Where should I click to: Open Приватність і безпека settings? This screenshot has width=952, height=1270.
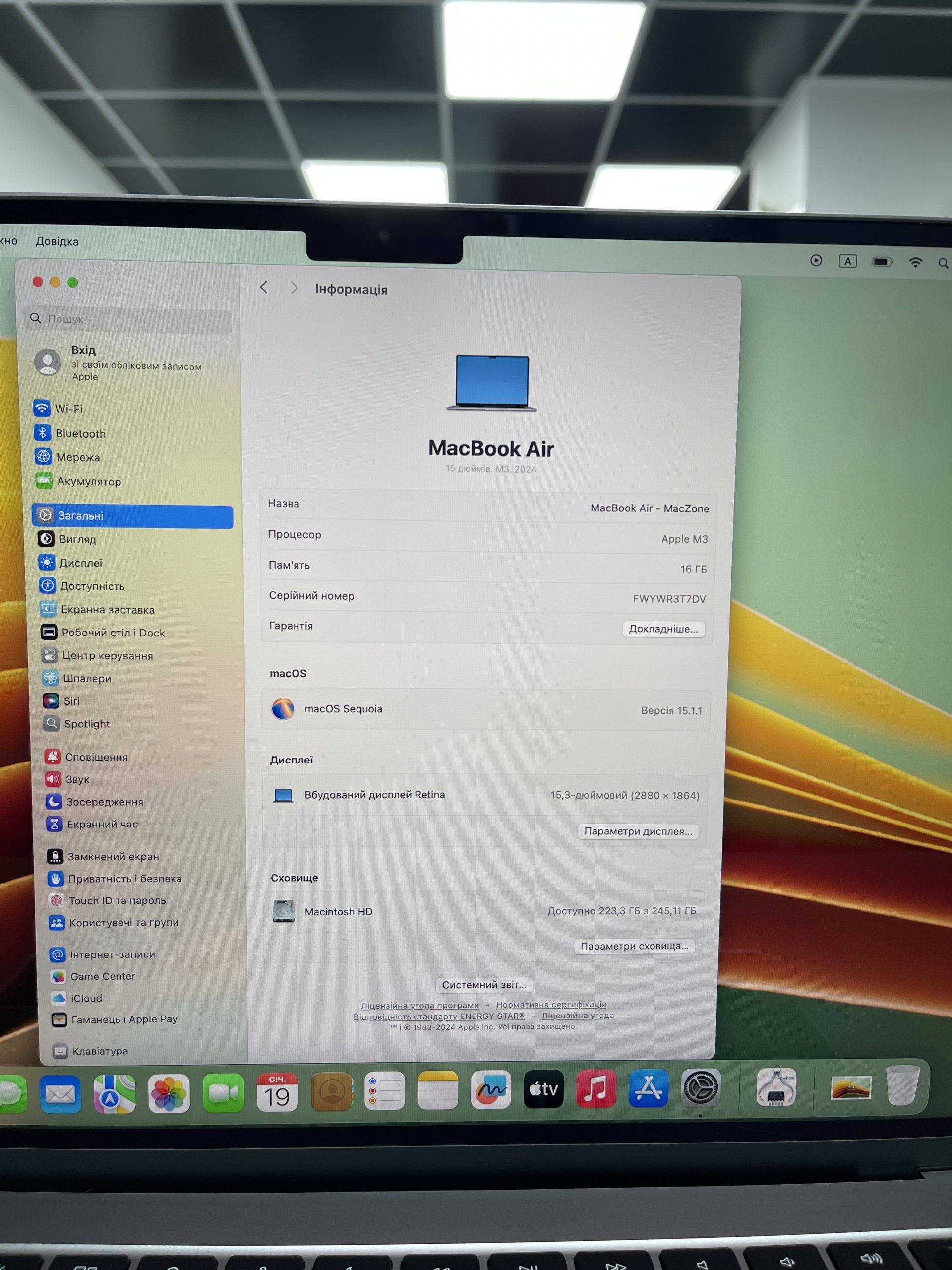tap(115, 879)
